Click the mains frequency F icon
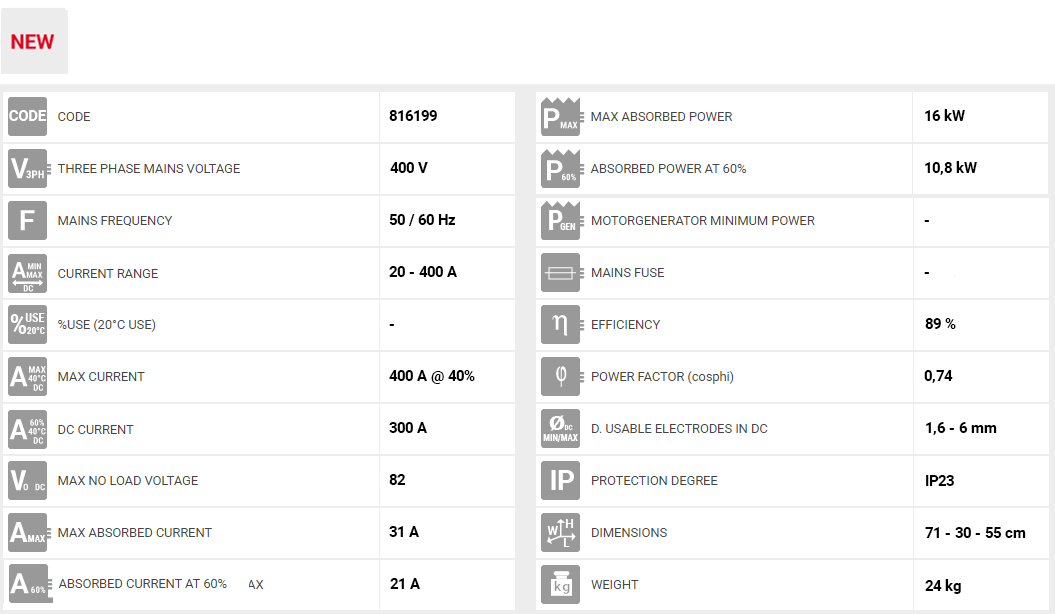 tap(28, 221)
